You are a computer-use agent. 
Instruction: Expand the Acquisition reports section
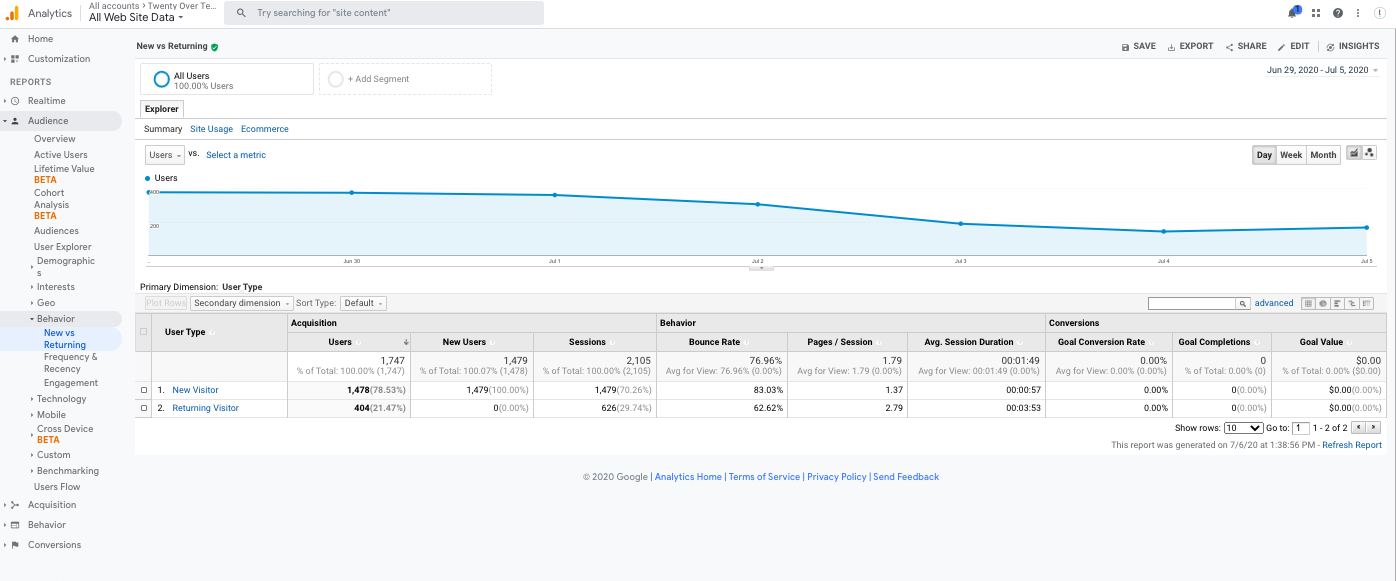coord(52,505)
